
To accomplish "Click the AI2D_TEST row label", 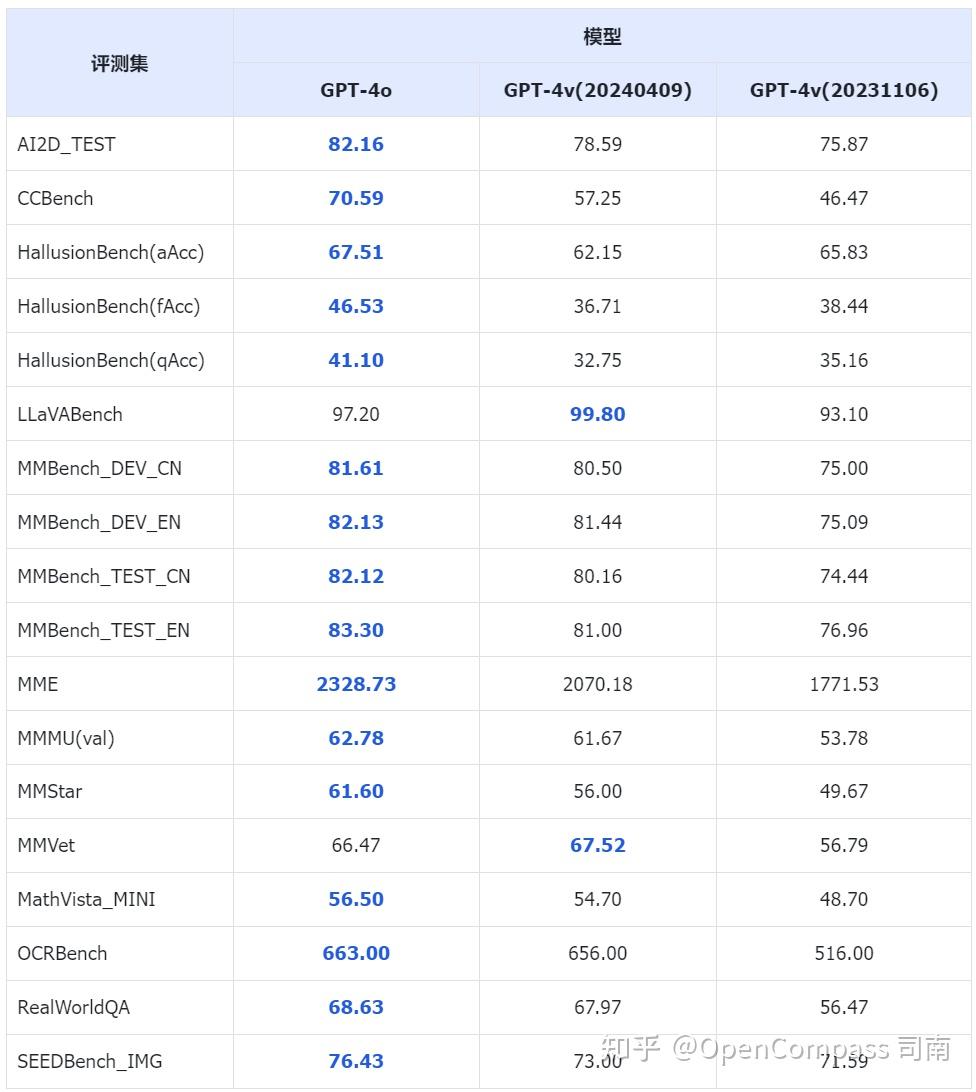I will pos(66,144).
